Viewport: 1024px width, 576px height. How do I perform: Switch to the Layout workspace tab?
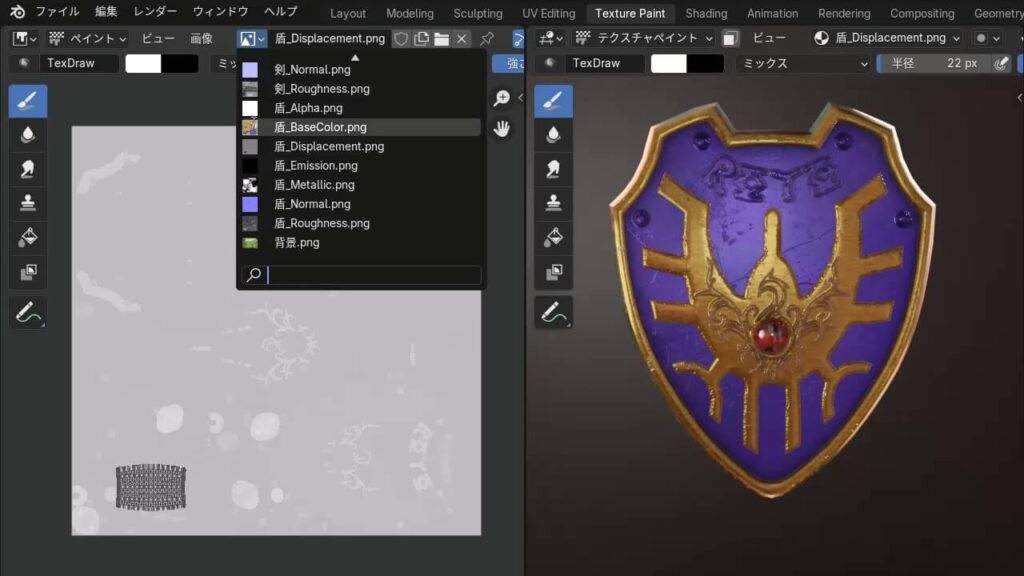coord(347,13)
